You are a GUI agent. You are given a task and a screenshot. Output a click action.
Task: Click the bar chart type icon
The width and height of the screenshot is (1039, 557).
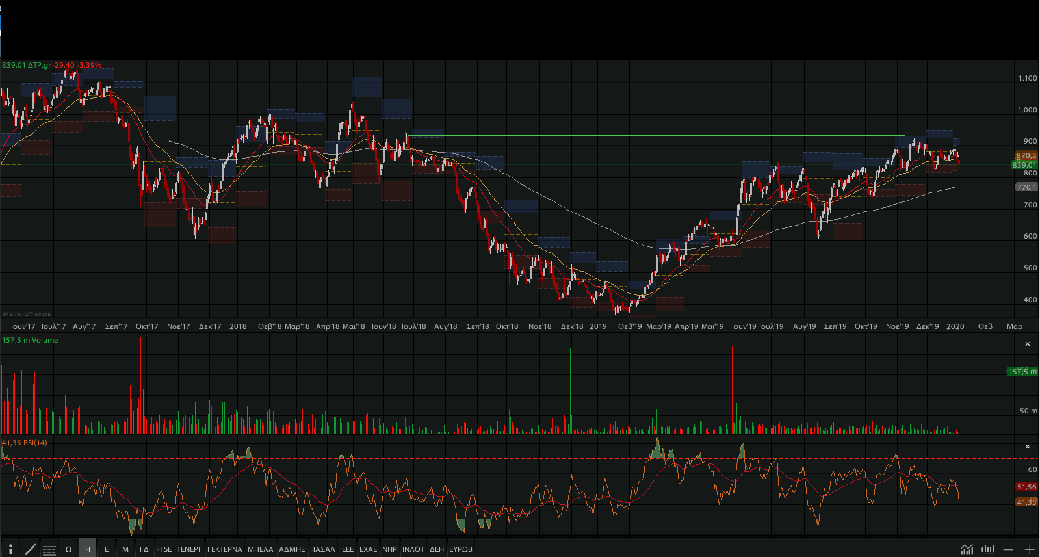(x=988, y=549)
